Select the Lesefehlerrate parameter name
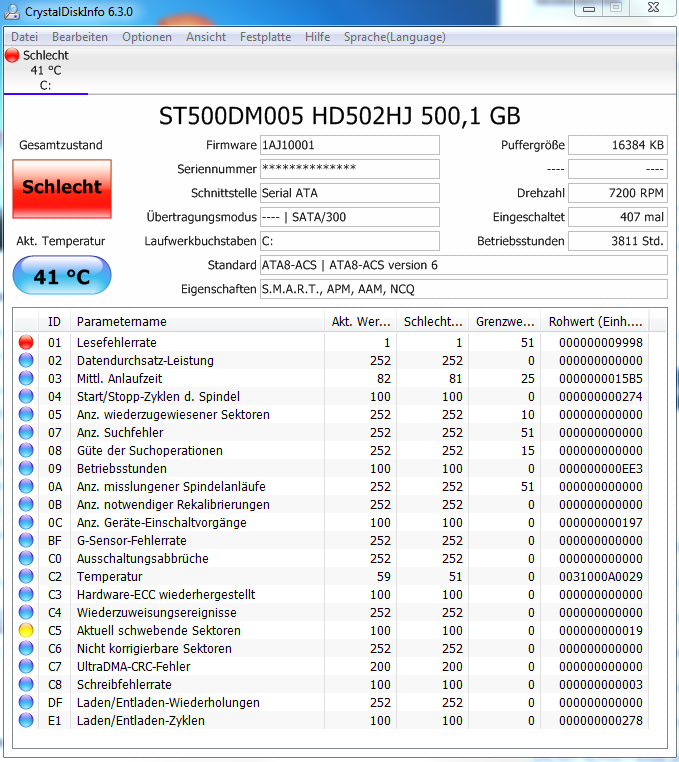Viewport: 679px width, 762px height. 117,343
